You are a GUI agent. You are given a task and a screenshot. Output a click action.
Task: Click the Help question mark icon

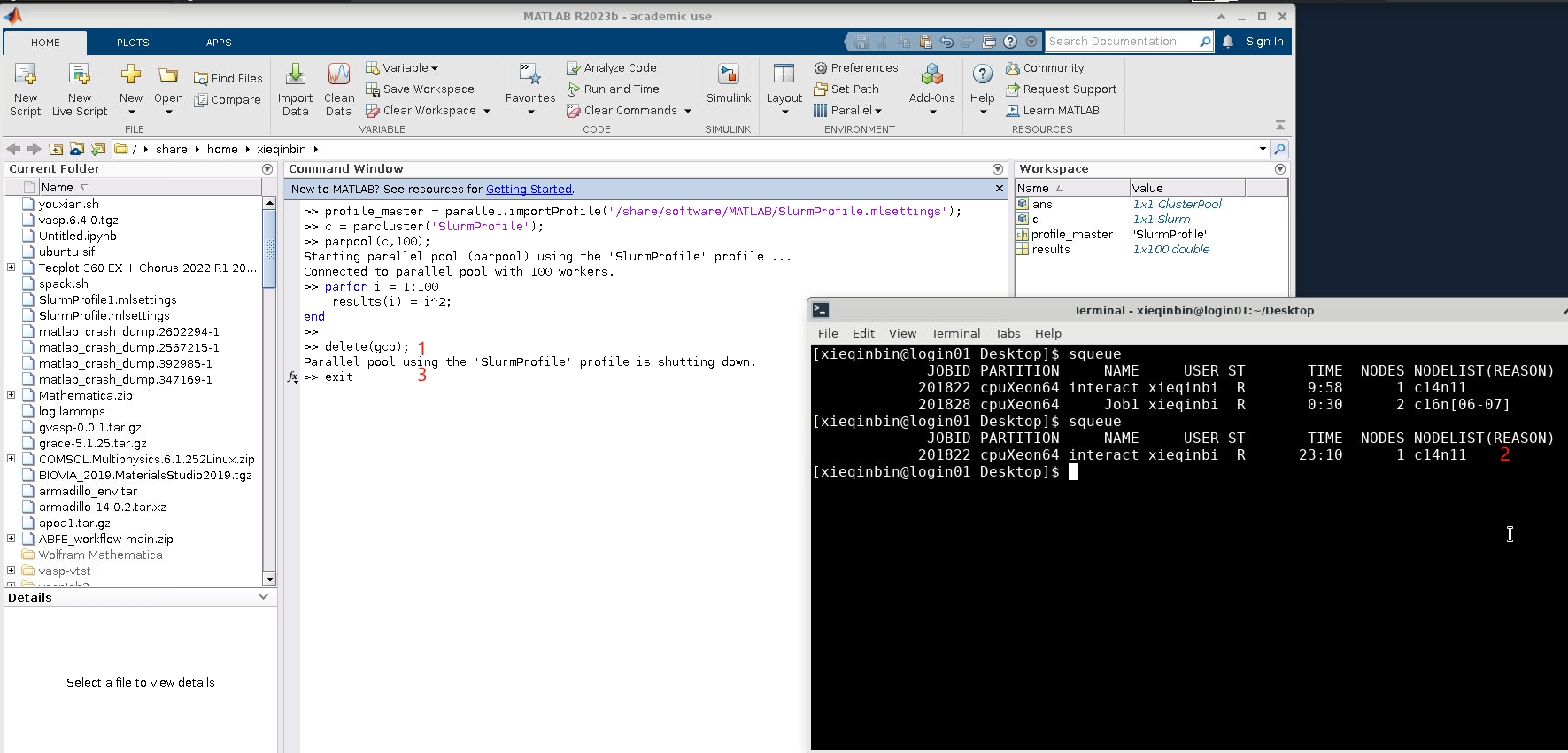[982, 74]
